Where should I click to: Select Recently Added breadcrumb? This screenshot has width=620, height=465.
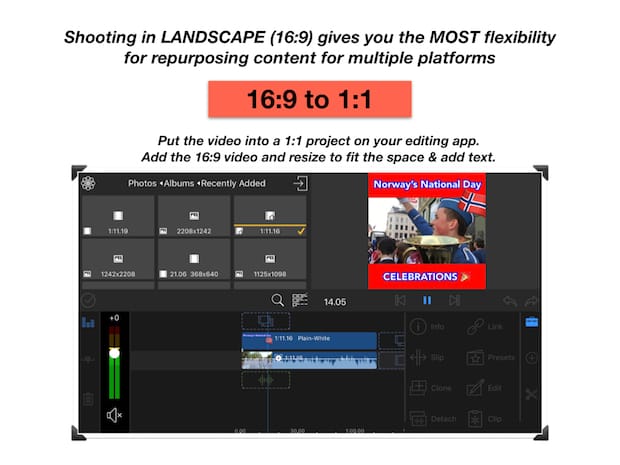click(x=233, y=184)
